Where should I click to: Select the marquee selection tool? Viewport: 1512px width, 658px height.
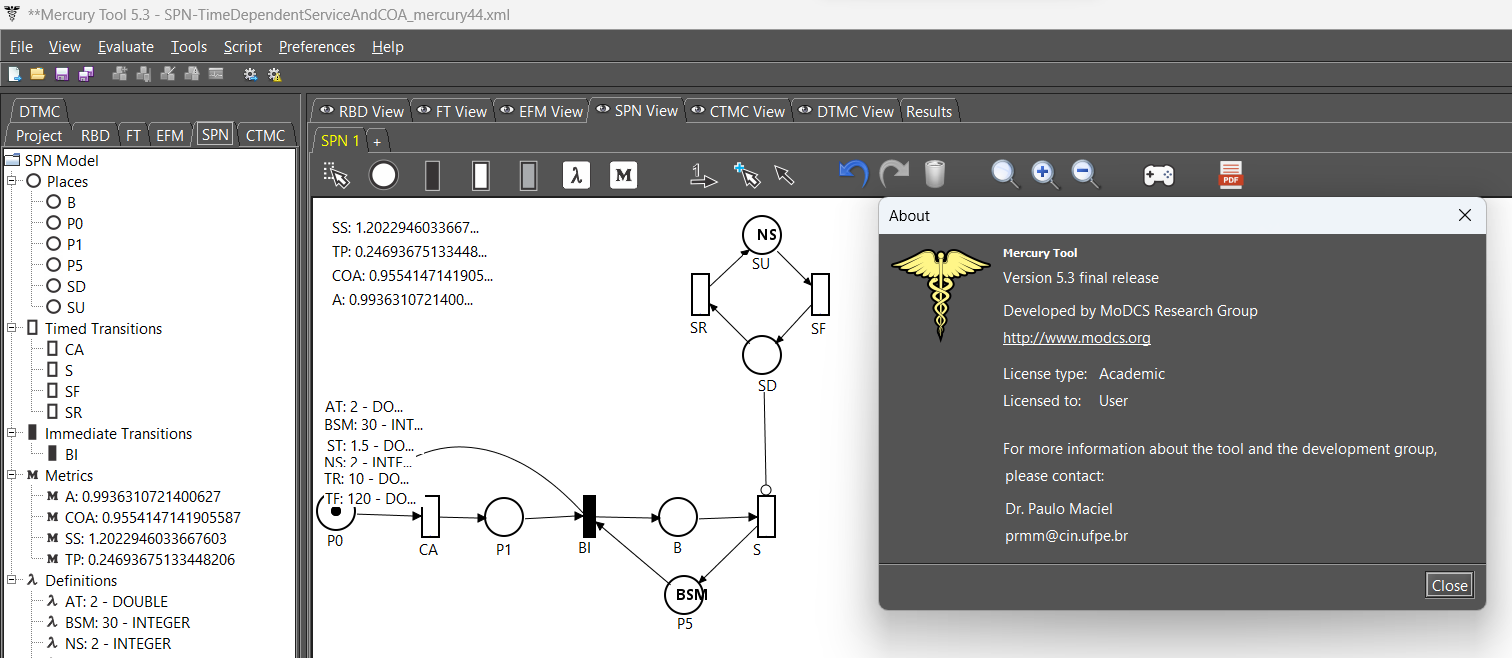(x=337, y=175)
